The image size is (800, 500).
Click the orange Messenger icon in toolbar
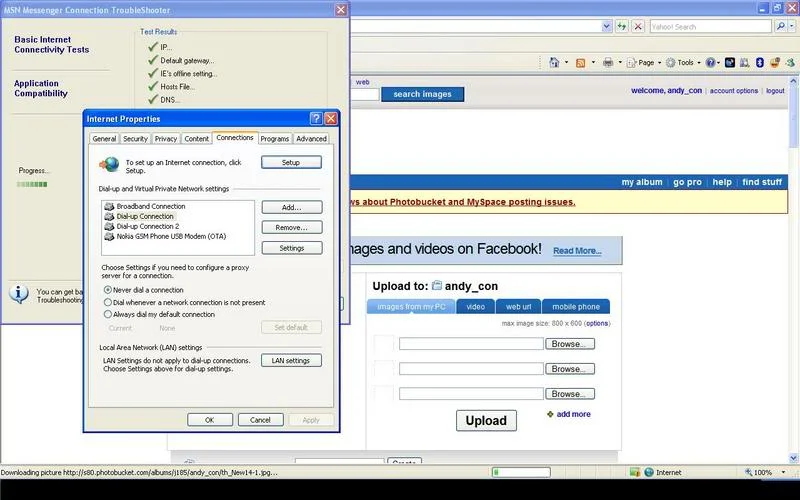click(775, 63)
